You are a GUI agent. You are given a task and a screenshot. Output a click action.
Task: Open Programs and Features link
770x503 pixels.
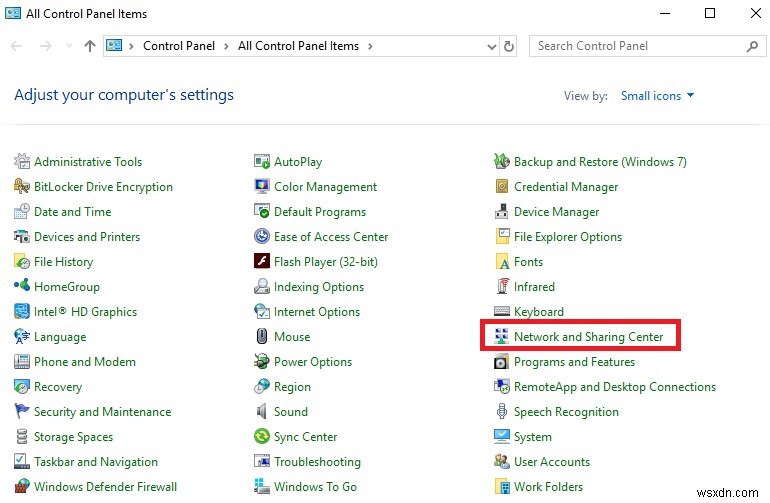[x=574, y=362]
